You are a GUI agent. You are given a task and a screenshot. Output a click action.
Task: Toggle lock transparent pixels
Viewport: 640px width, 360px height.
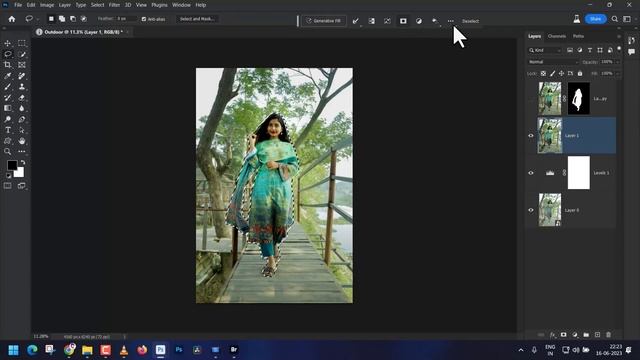(x=543, y=73)
